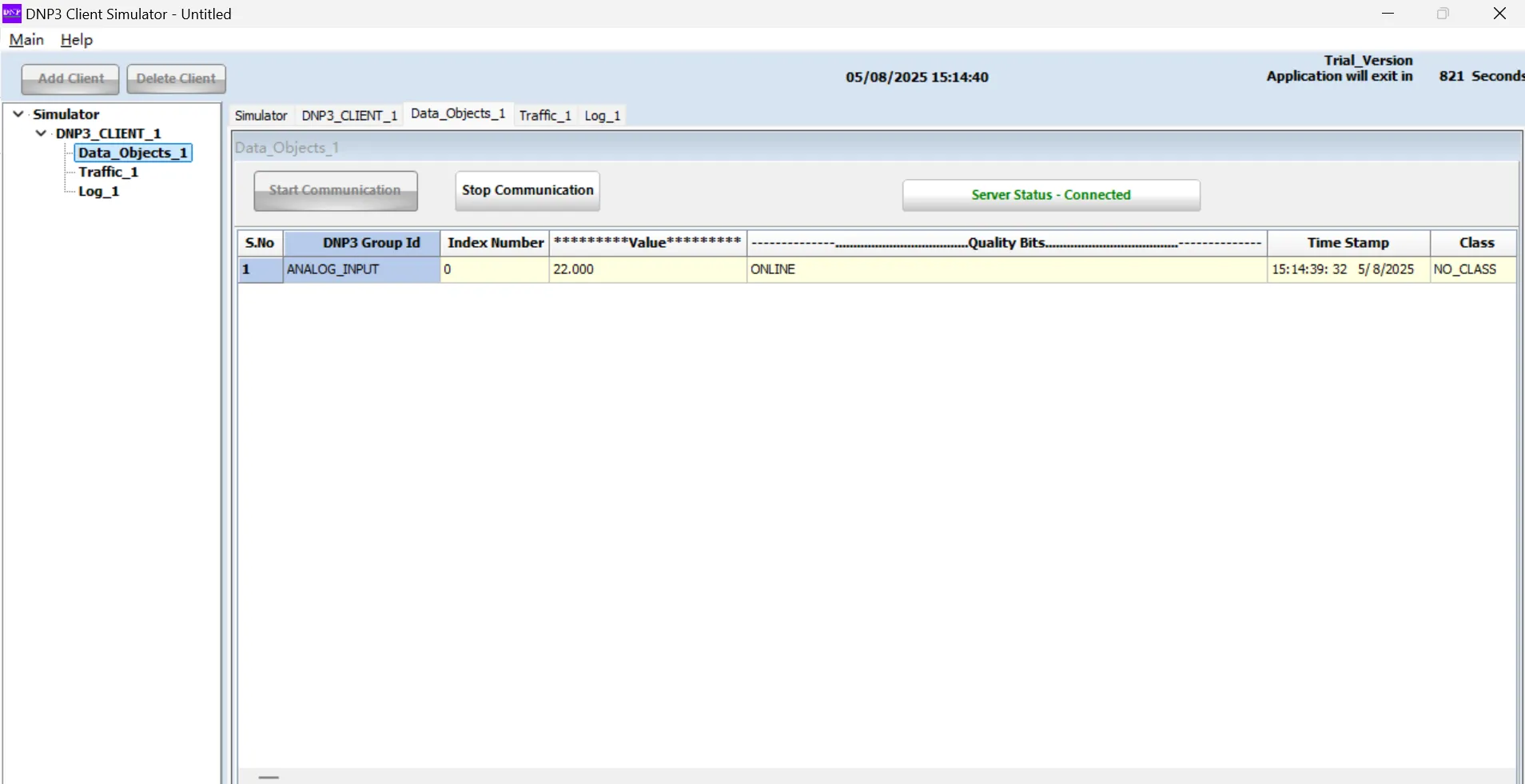
Task: Click the Start Communication button
Action: pyautogui.click(x=336, y=191)
